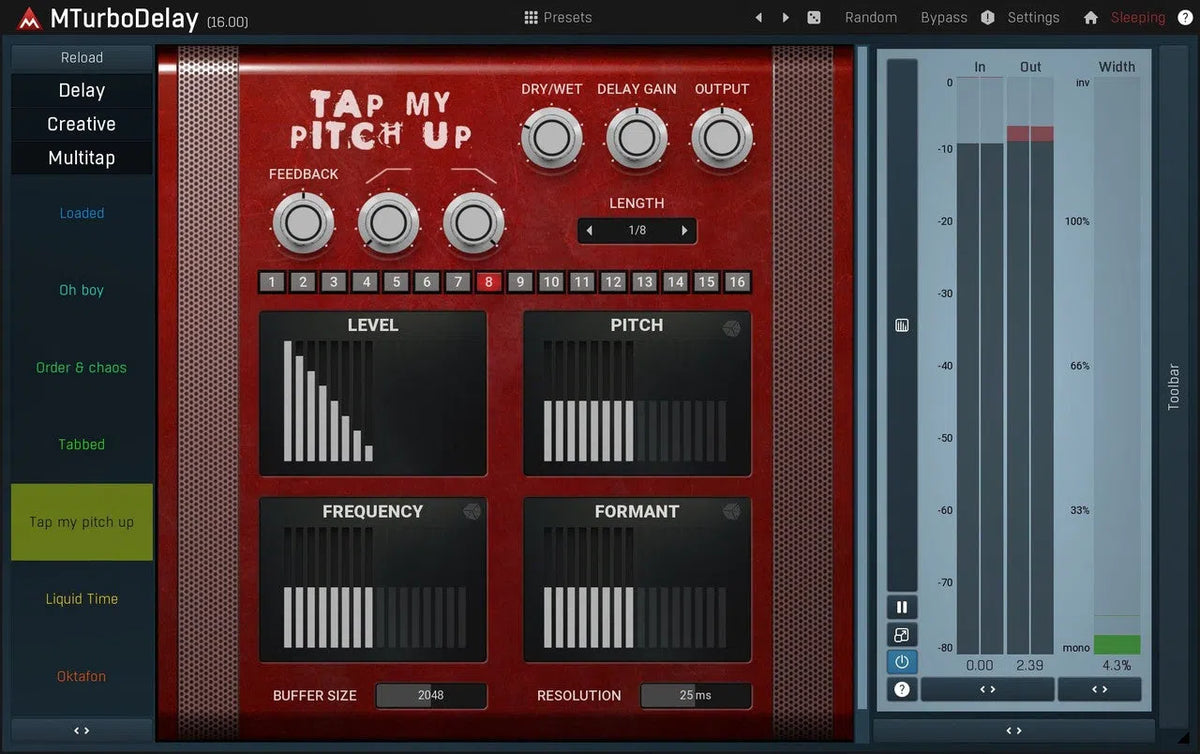Viewport: 1200px width, 754px height.
Task: Click the home icon in the top bar
Action: [x=1090, y=17]
